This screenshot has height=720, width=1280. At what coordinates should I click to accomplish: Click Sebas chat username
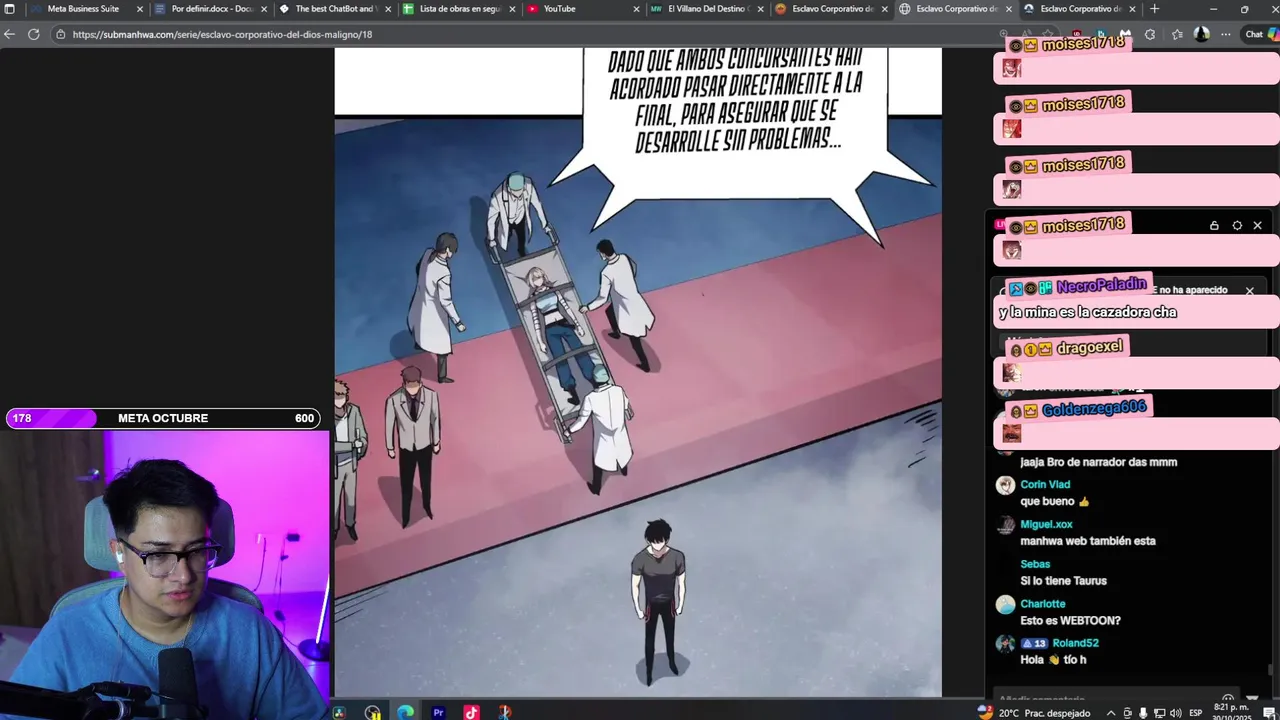(x=1035, y=564)
